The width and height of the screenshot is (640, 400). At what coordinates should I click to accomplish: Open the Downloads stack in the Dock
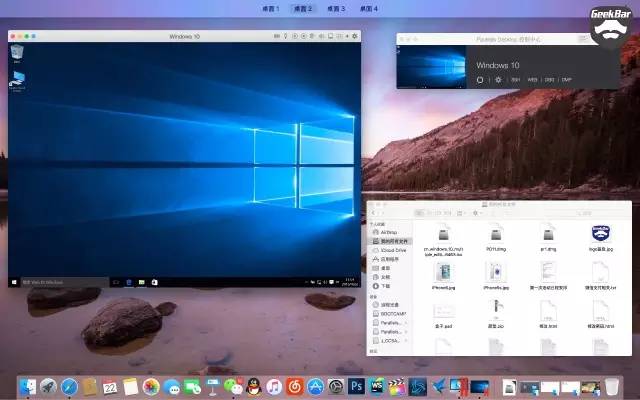[x=509, y=387]
